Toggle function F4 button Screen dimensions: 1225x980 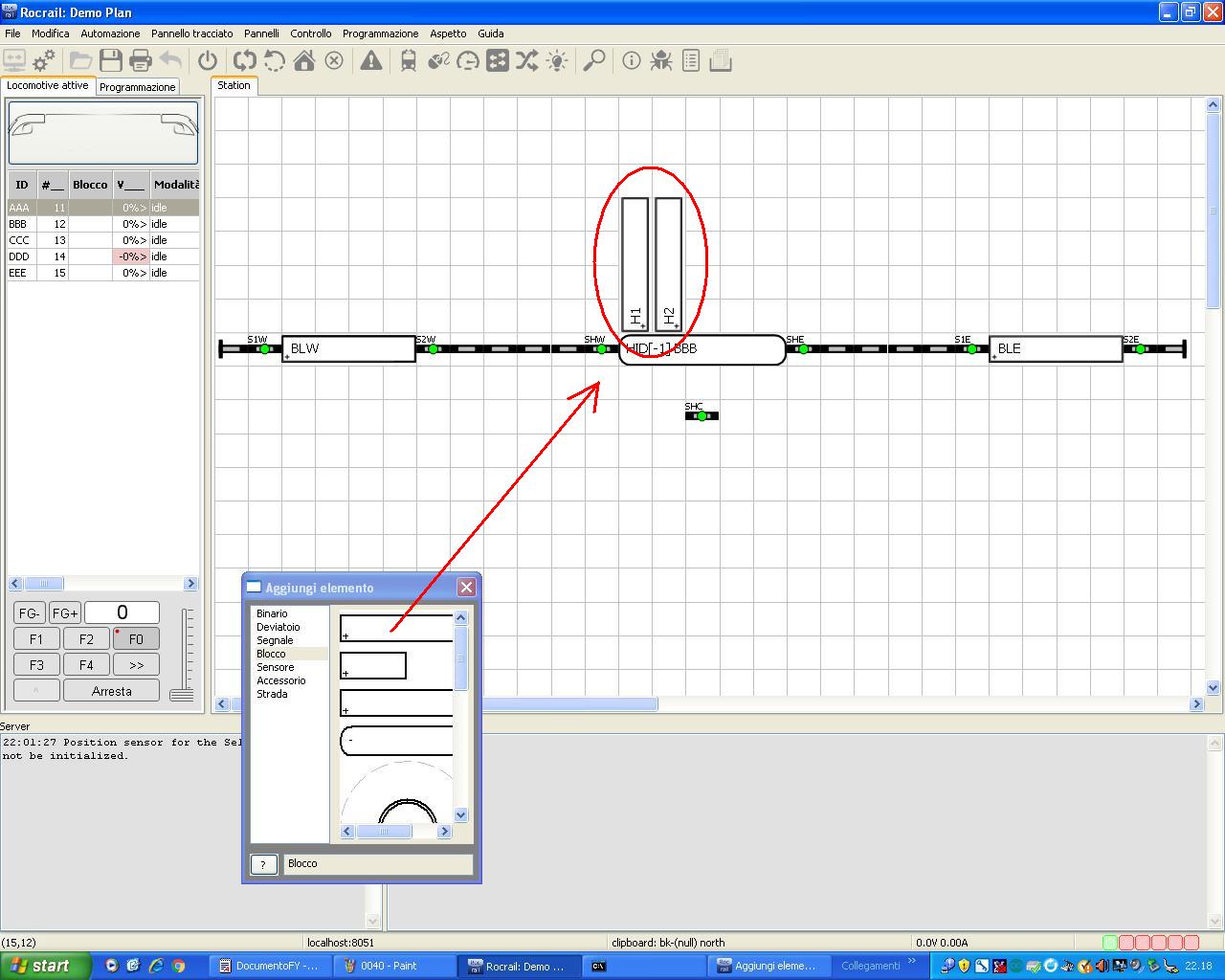point(86,665)
